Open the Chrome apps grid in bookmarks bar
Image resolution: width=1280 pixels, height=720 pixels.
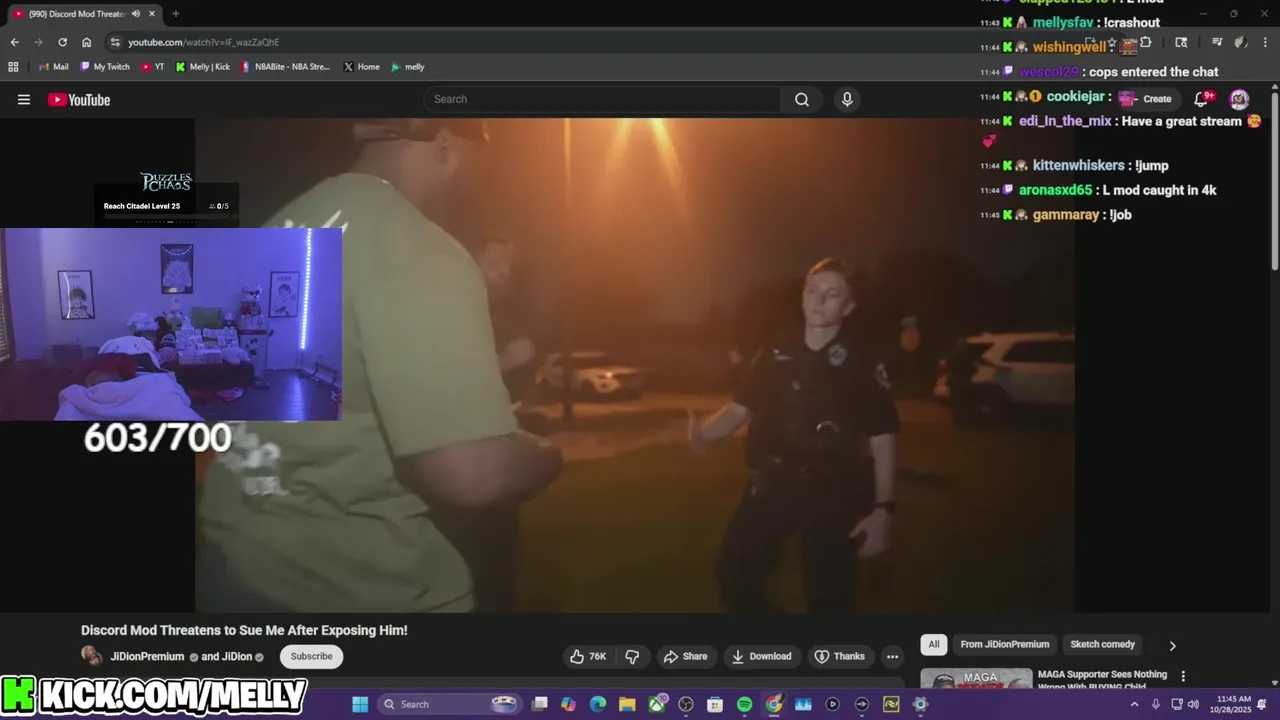pos(13,67)
